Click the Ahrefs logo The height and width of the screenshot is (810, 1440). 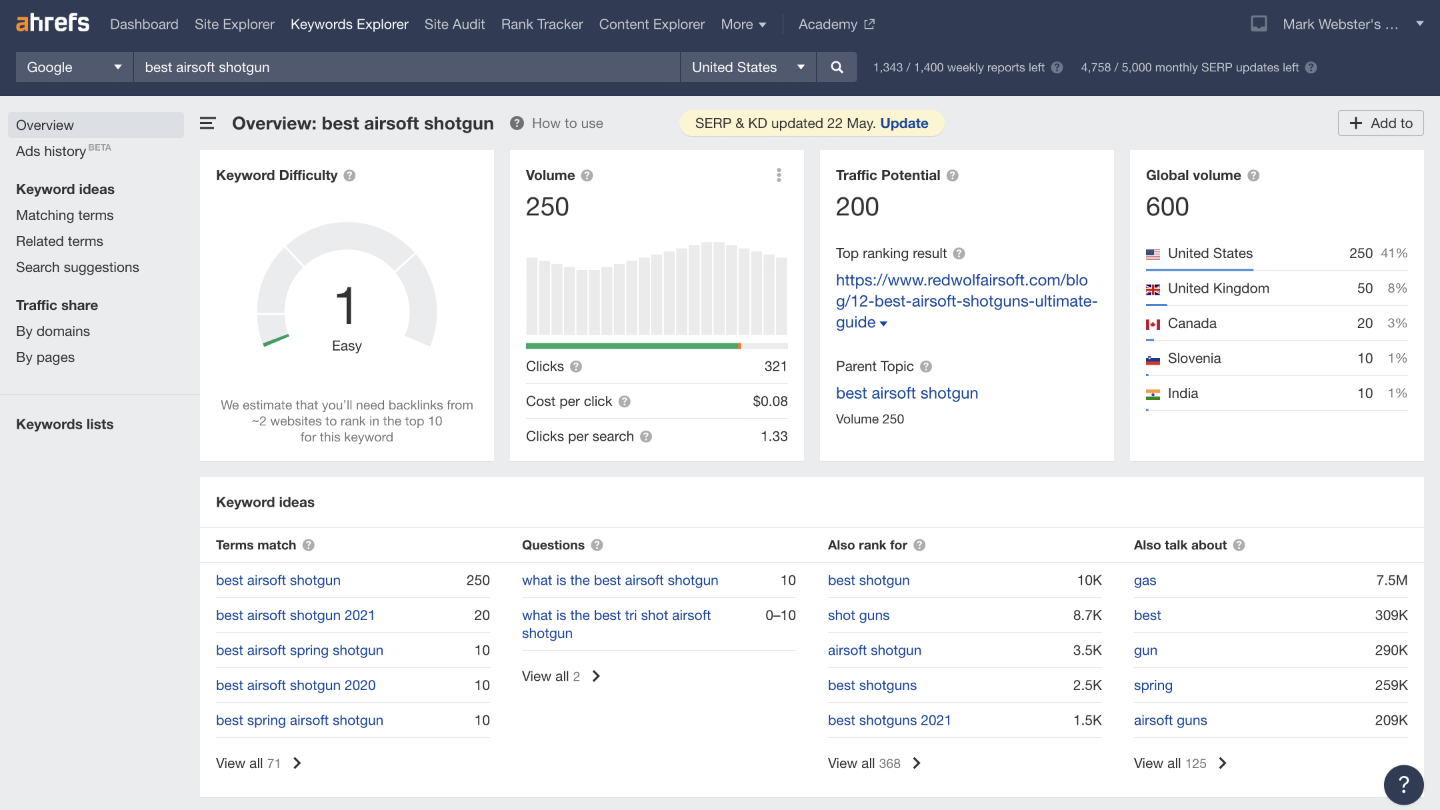coord(53,23)
